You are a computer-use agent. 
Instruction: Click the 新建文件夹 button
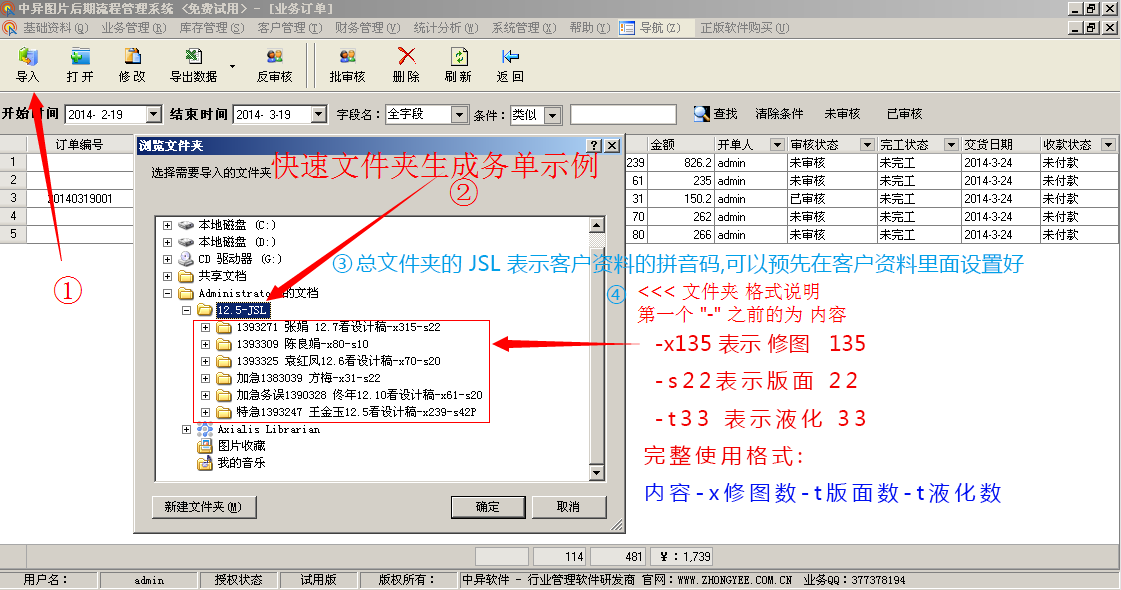pos(203,507)
